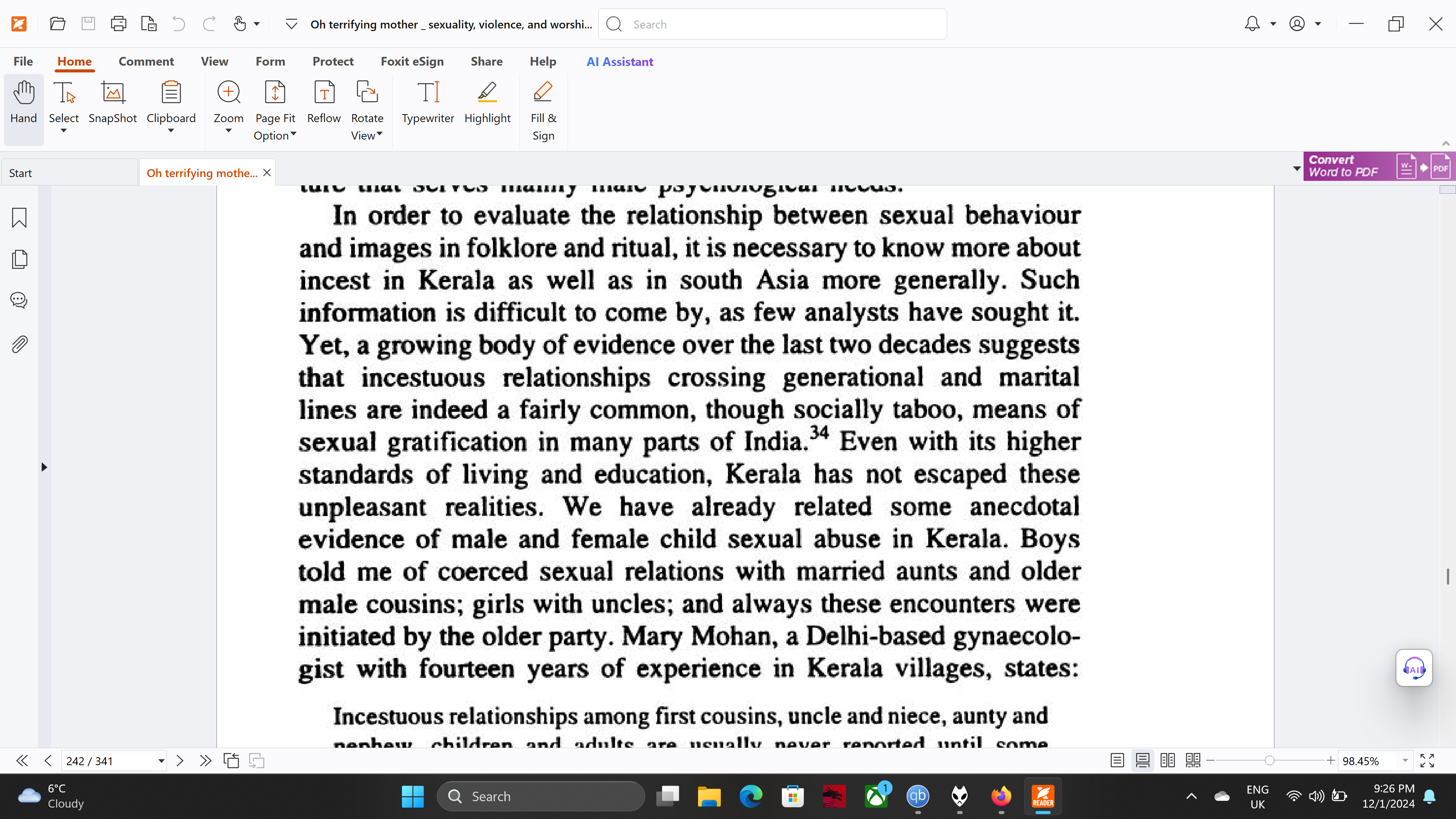Screen dimensions: 1456x819
Task: Select the Typewriter tool
Action: [428, 103]
